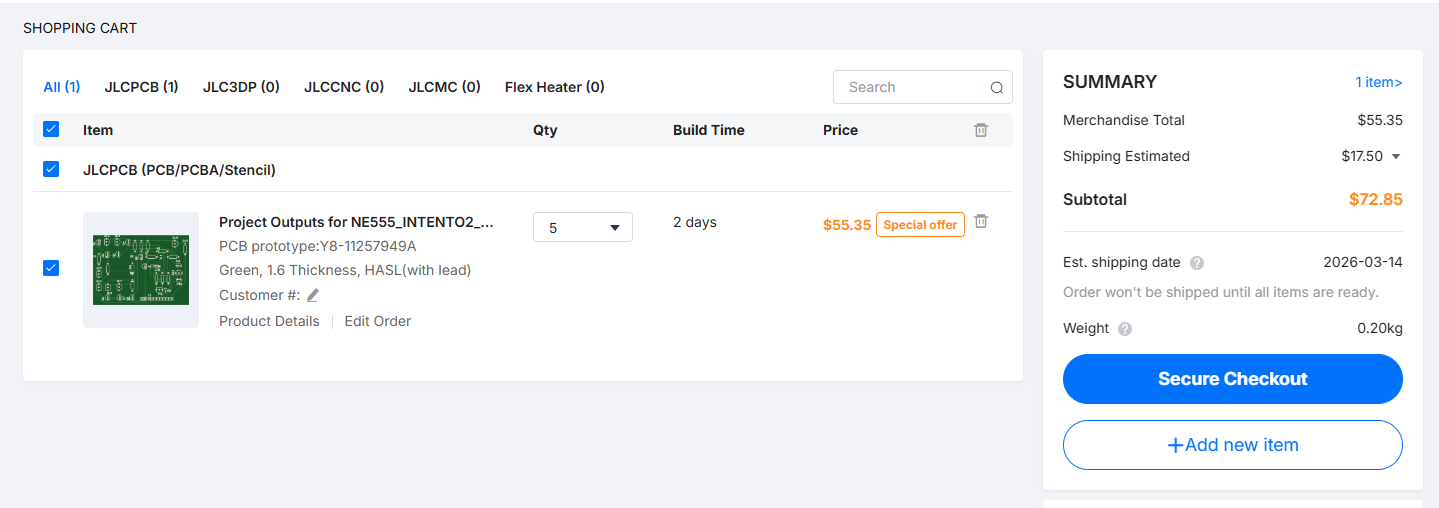This screenshot has height=508, width=1439.
Task: Click into the cart Search field
Action: (x=910, y=87)
